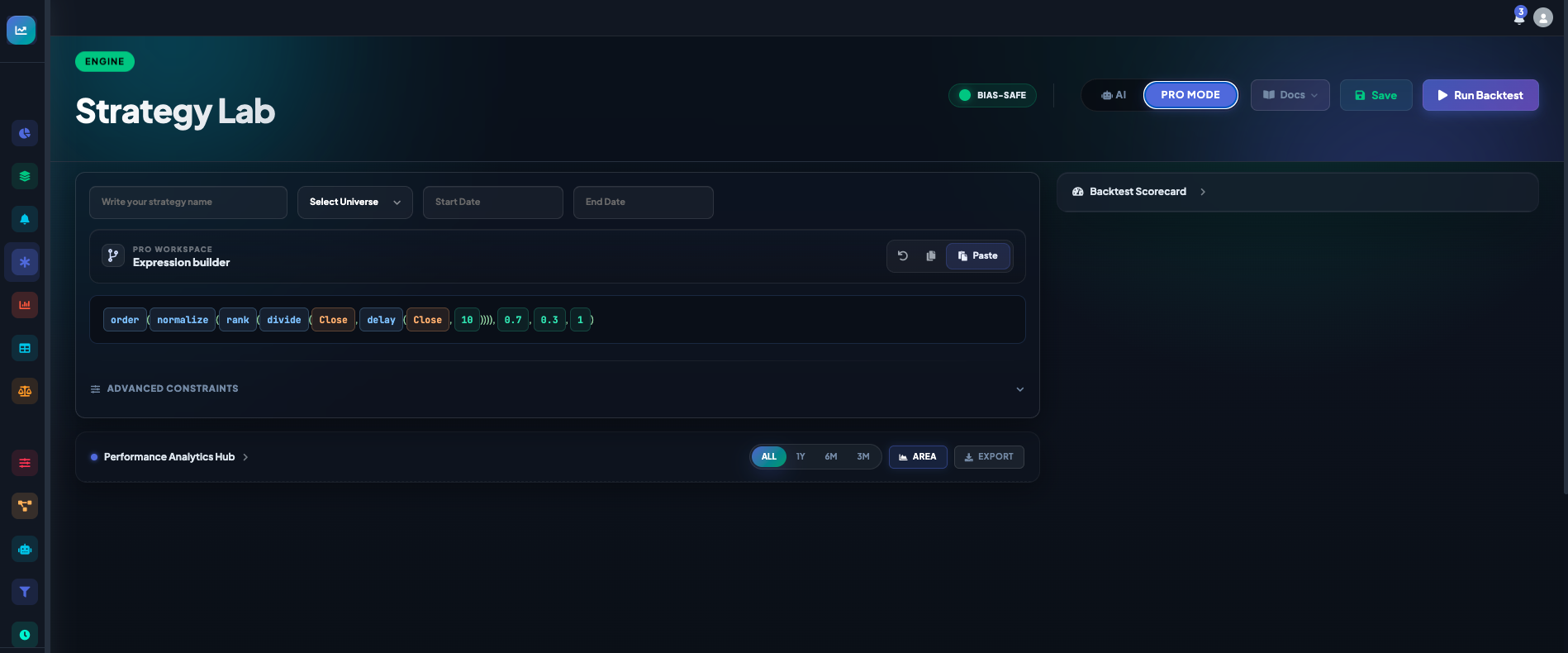Select the 'order' expression token
This screenshot has height=653, width=1568.
click(125, 320)
